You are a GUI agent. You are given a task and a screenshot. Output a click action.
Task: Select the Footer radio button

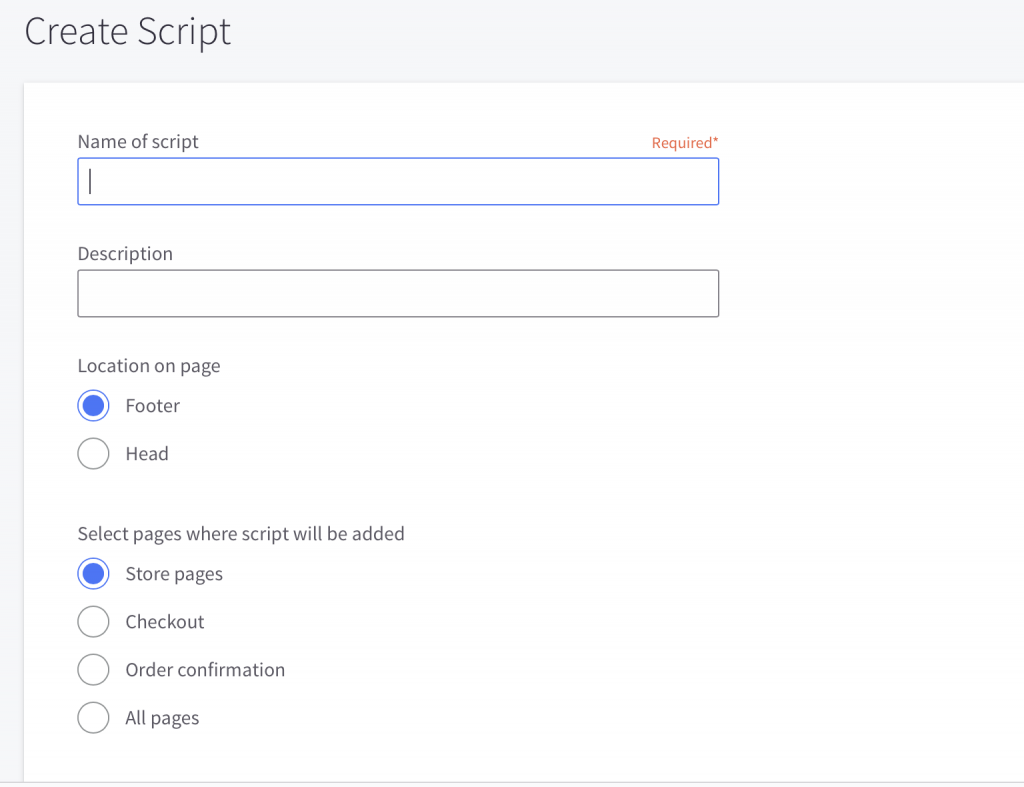click(93, 405)
